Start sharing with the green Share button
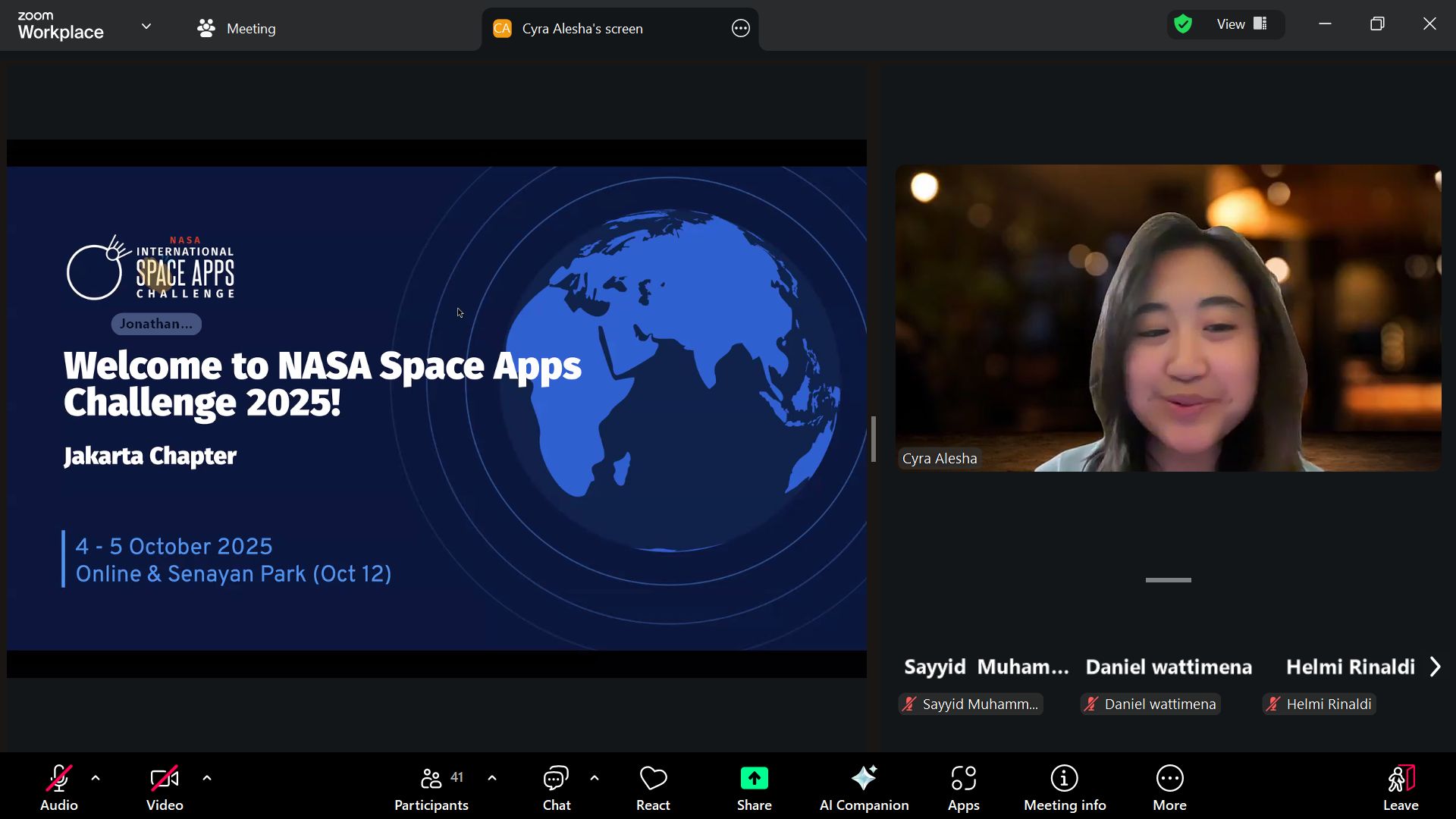Screen dimensions: 1456x819 754,788
